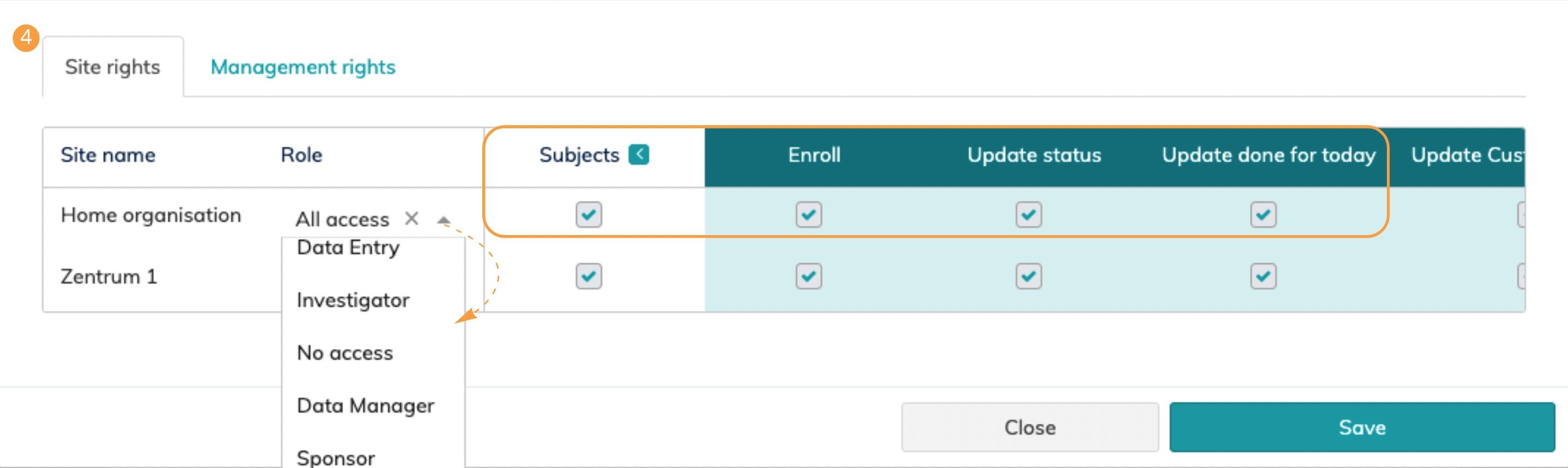Viewport: 1568px width, 468px height.
Task: Choose Investigator role option
Action: [x=353, y=300]
